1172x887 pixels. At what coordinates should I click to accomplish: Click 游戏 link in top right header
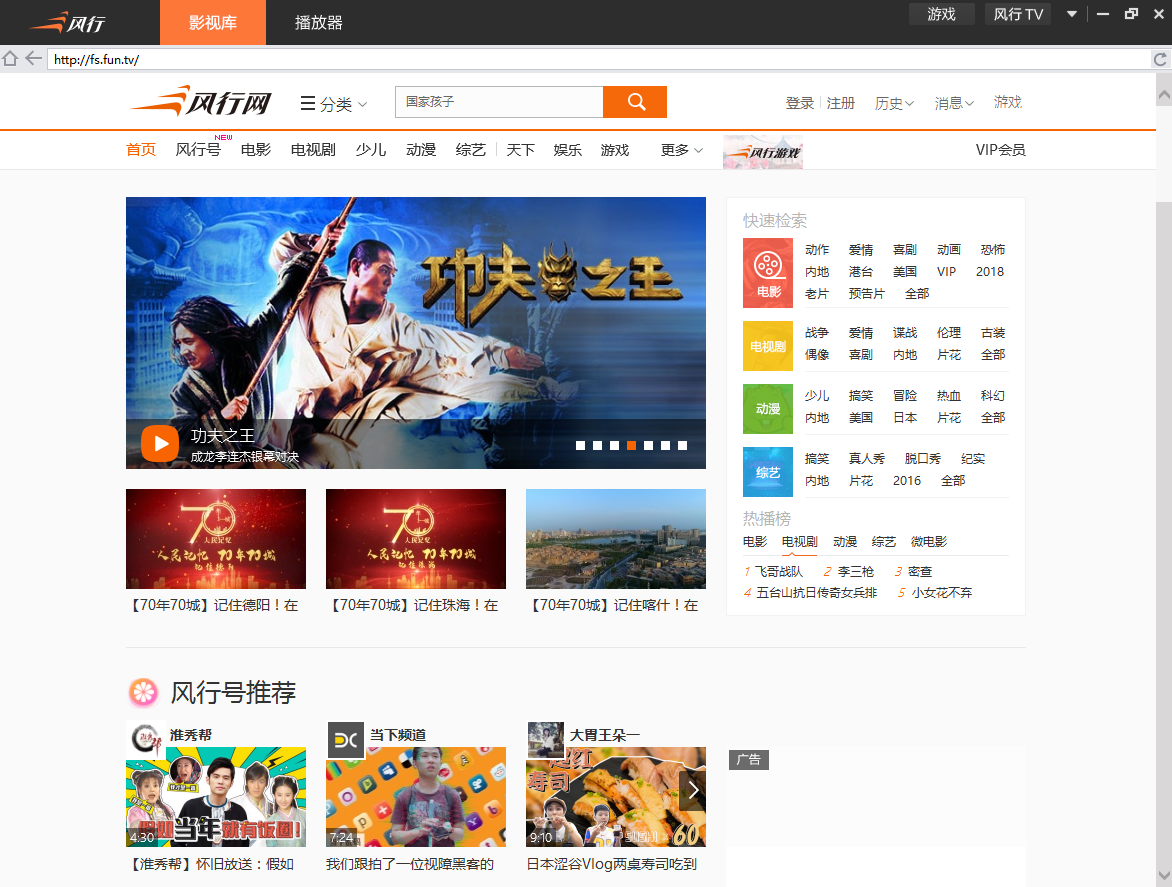pos(1008,102)
